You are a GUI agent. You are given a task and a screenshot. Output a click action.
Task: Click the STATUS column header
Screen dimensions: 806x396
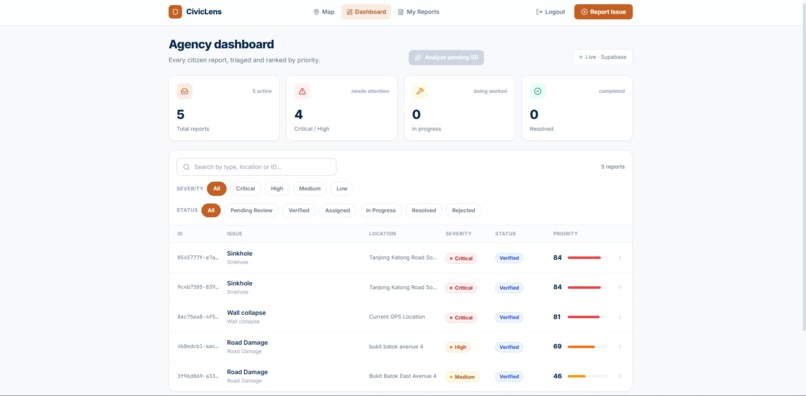coord(505,234)
